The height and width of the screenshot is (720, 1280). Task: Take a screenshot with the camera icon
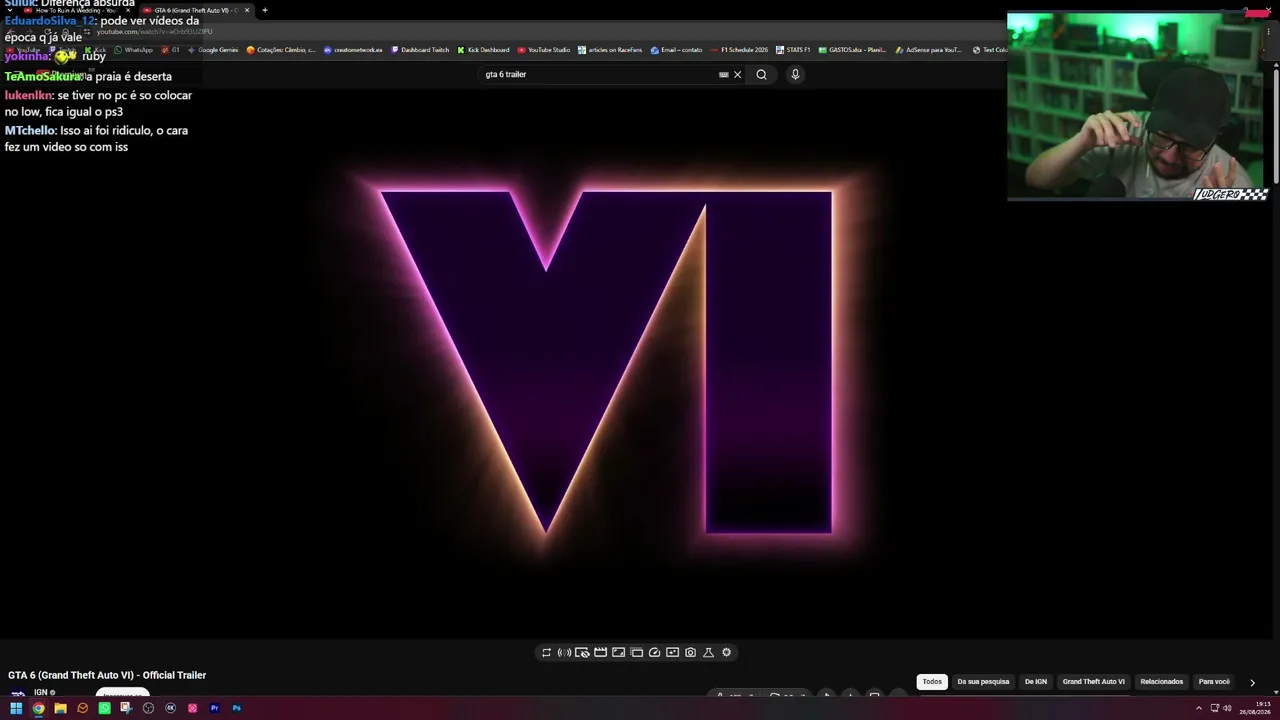pos(690,653)
